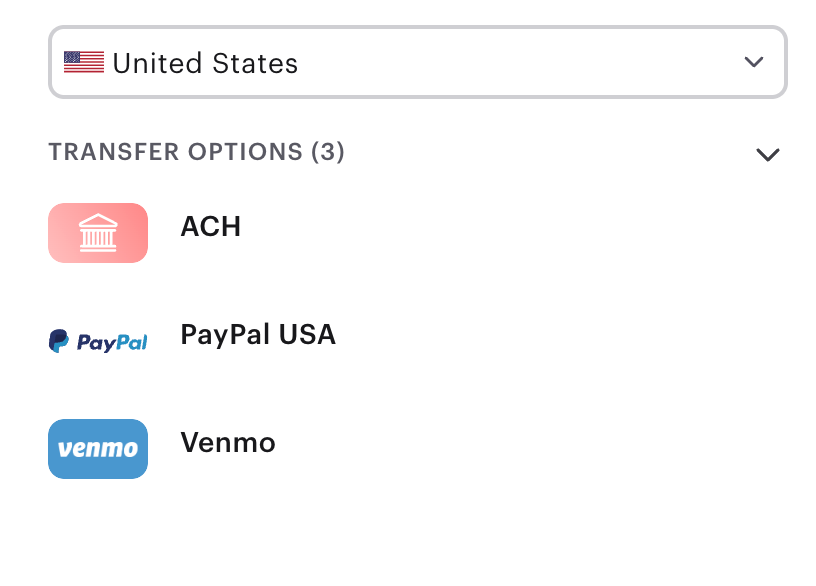Select the PayPal USA option label

pyautogui.click(x=258, y=335)
